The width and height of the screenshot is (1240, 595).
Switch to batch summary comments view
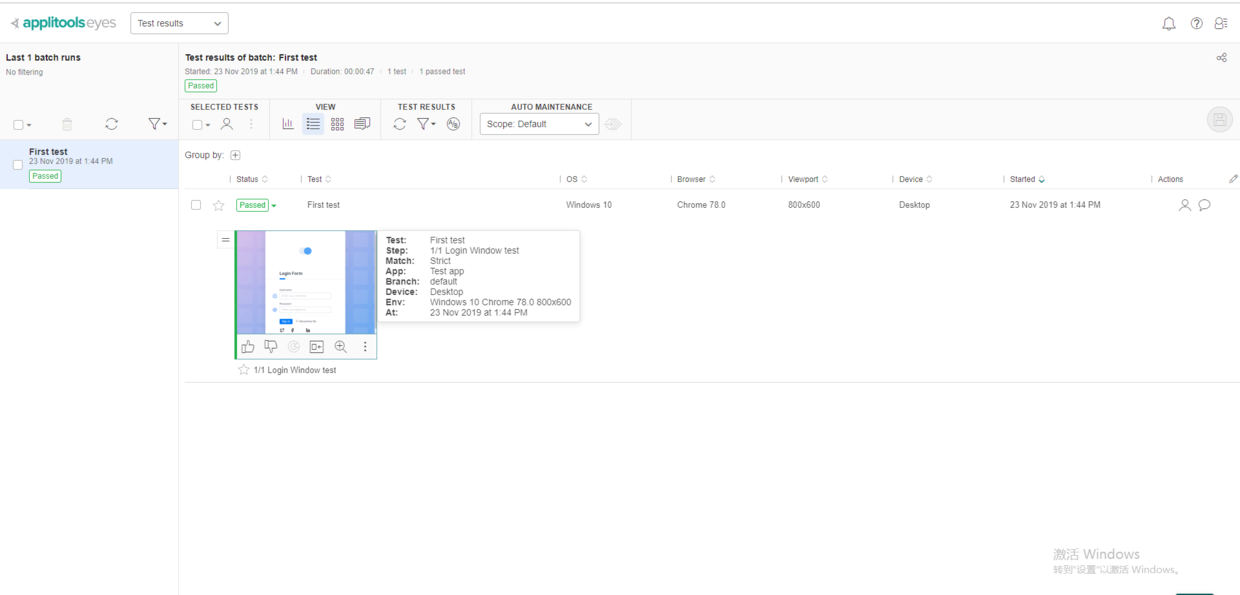[362, 124]
